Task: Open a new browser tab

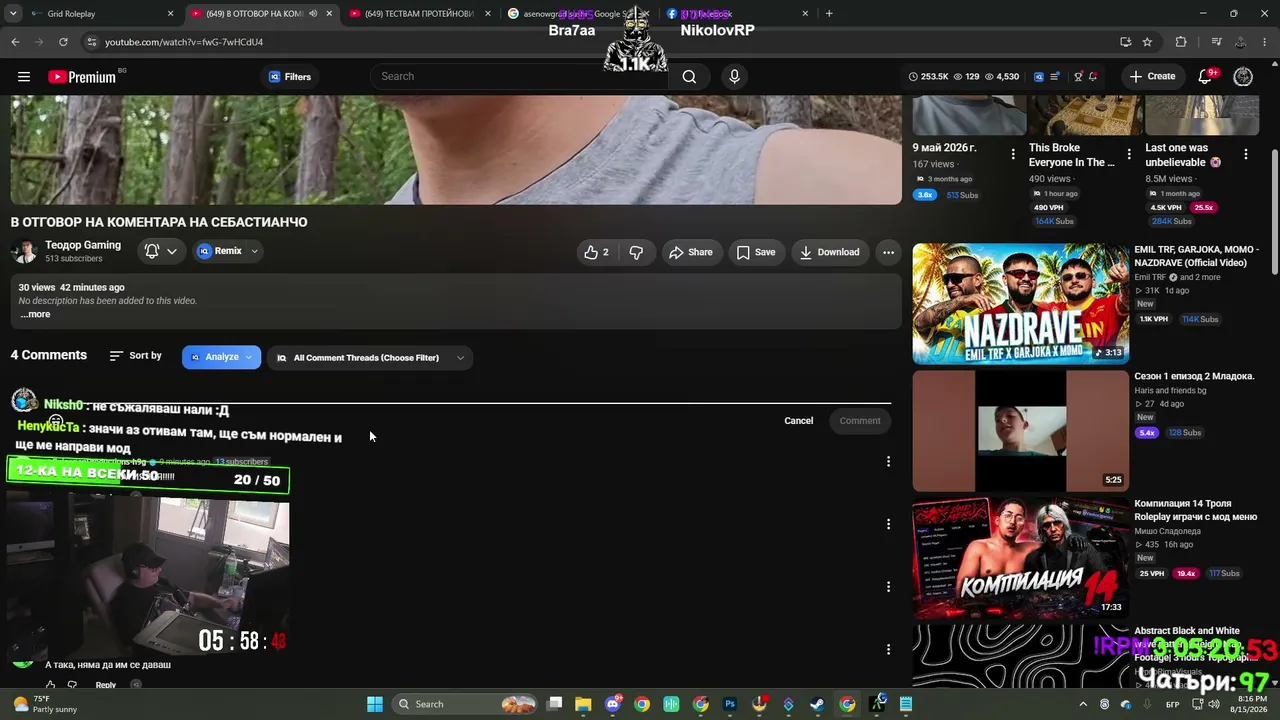Action: [x=829, y=14]
